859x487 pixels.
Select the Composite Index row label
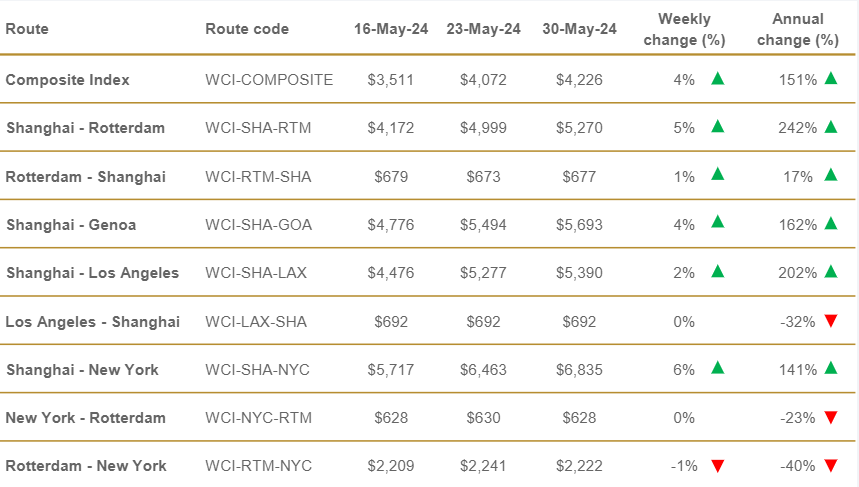[x=68, y=80]
